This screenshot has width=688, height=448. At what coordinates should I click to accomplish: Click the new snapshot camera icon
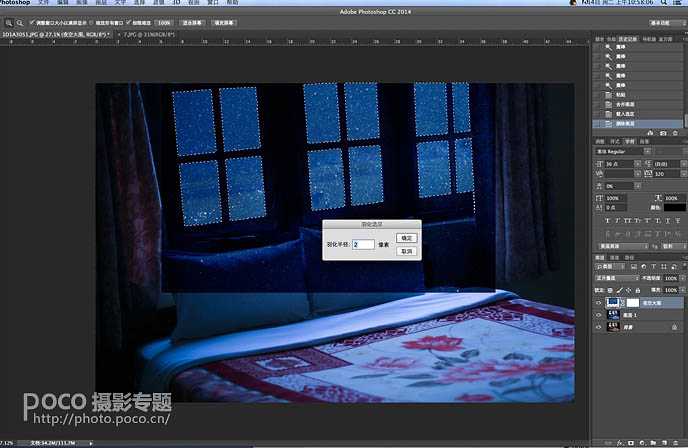(663, 133)
